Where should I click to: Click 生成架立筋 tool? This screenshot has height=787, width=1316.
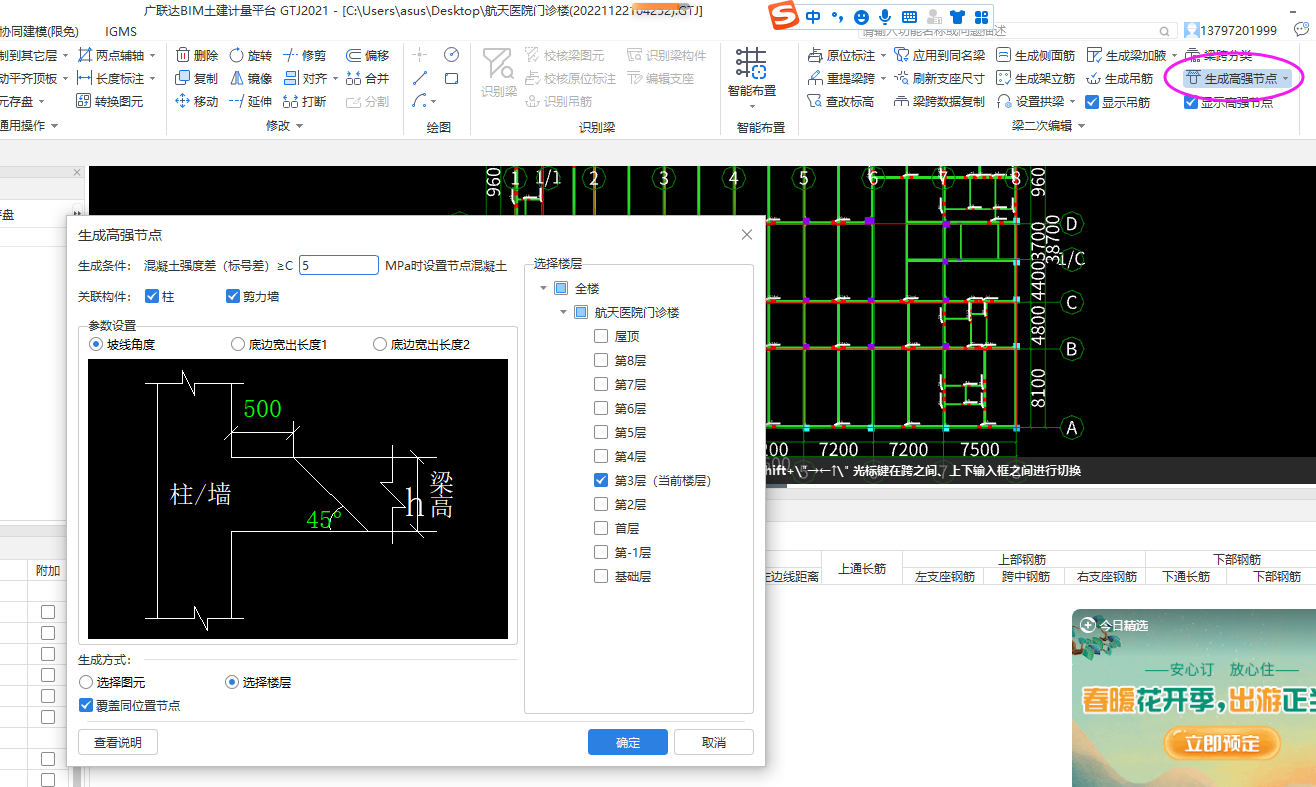point(1036,78)
